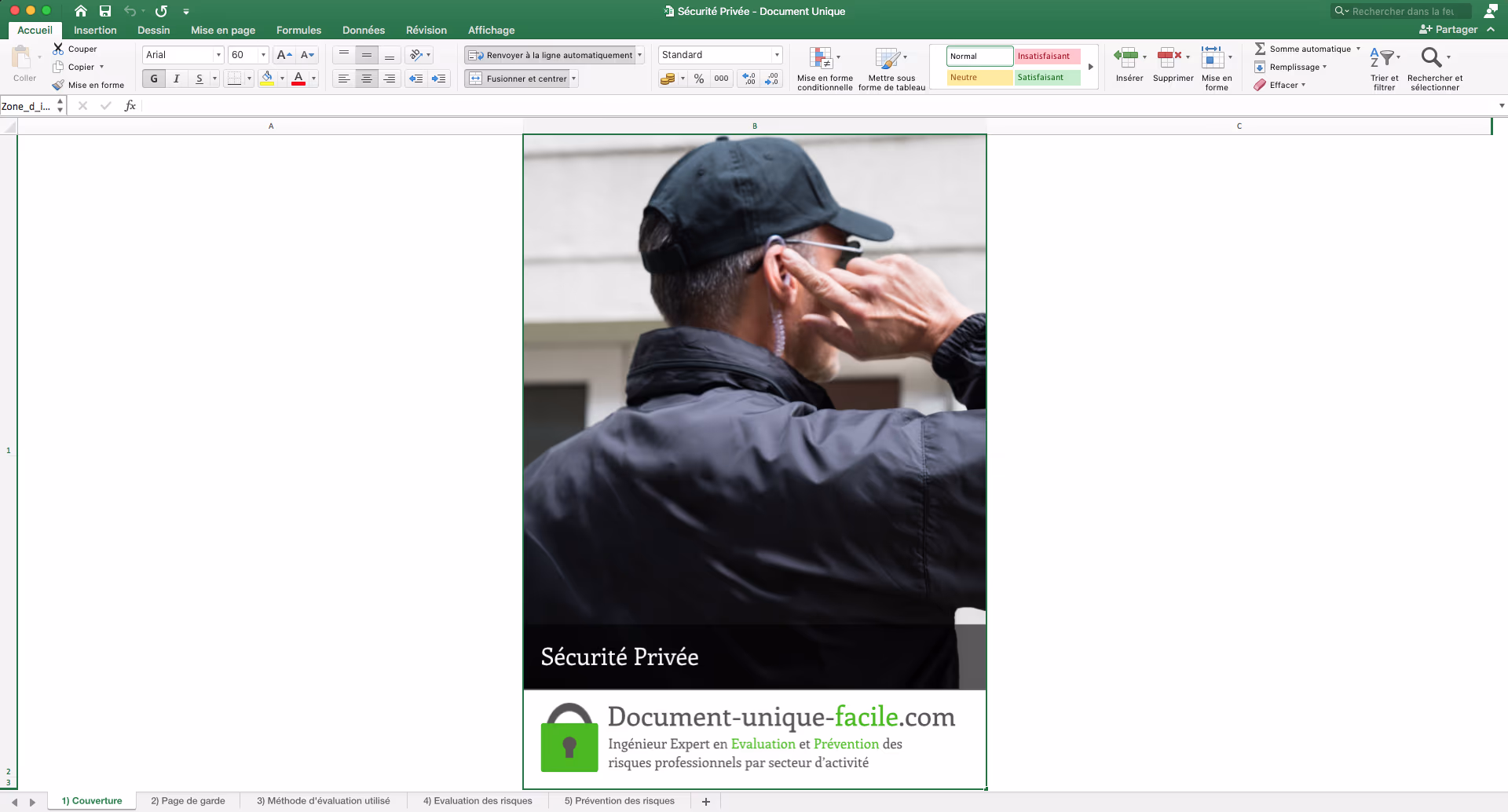
Task: Click the Save icon in the title bar
Action: pyautogui.click(x=105, y=11)
